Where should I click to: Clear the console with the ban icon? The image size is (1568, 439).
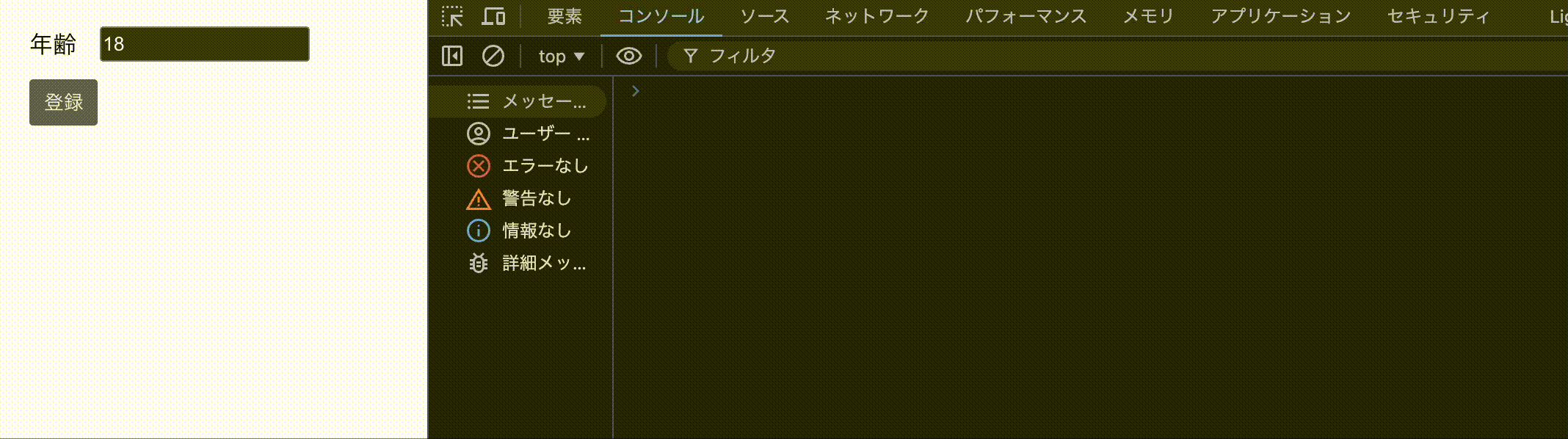[x=493, y=56]
